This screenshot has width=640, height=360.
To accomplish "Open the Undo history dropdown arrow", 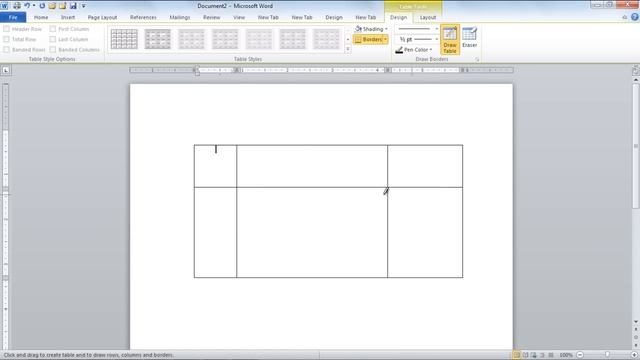I will coord(34,6).
